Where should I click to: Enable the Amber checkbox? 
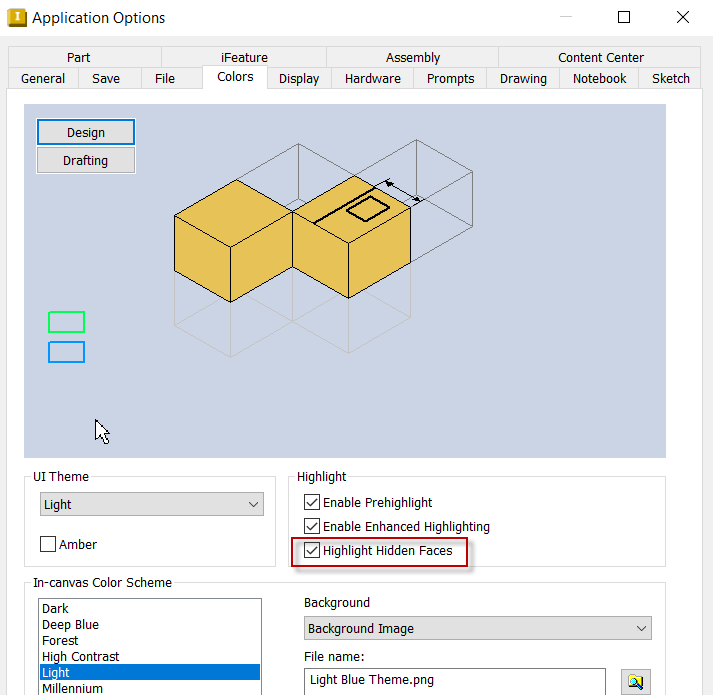48,544
